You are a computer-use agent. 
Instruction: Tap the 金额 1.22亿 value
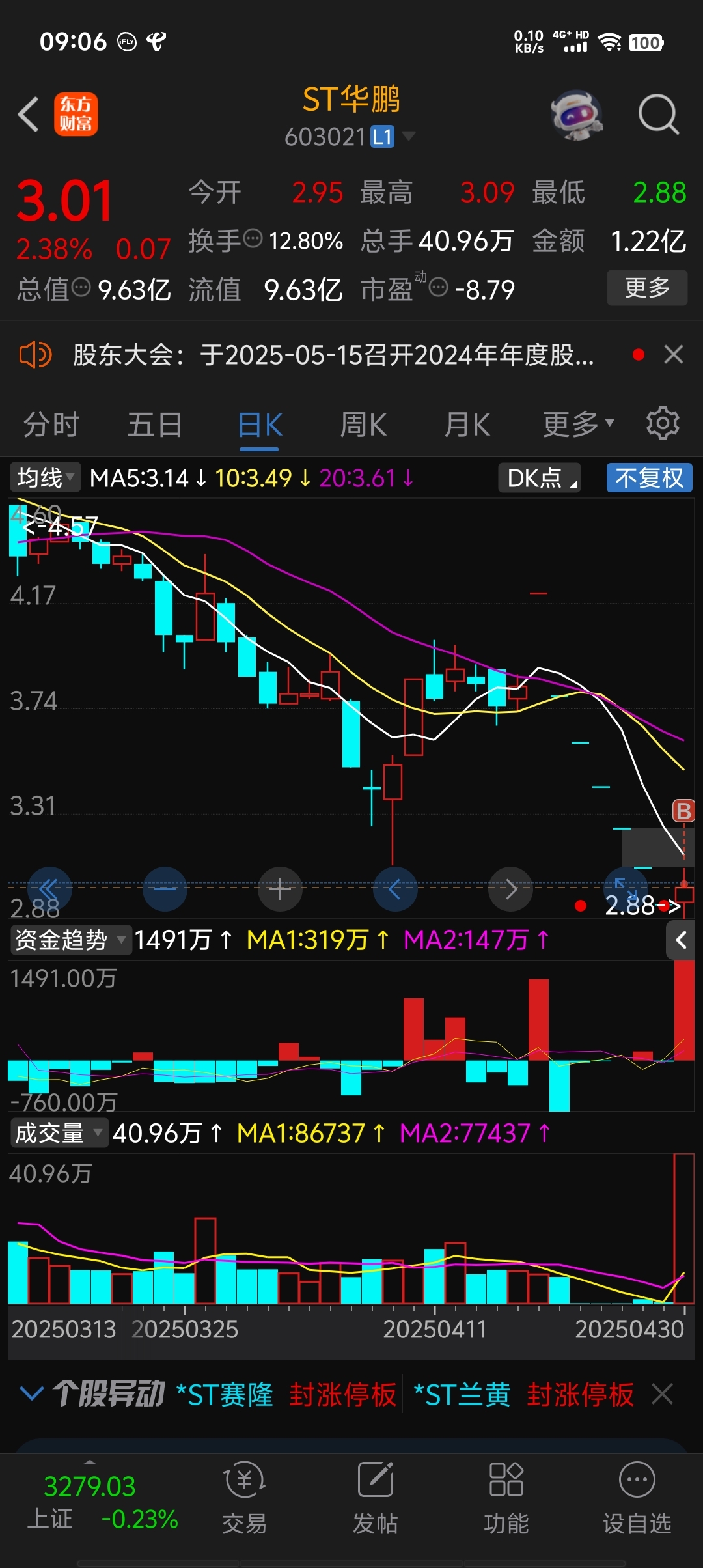pyautogui.click(x=648, y=241)
